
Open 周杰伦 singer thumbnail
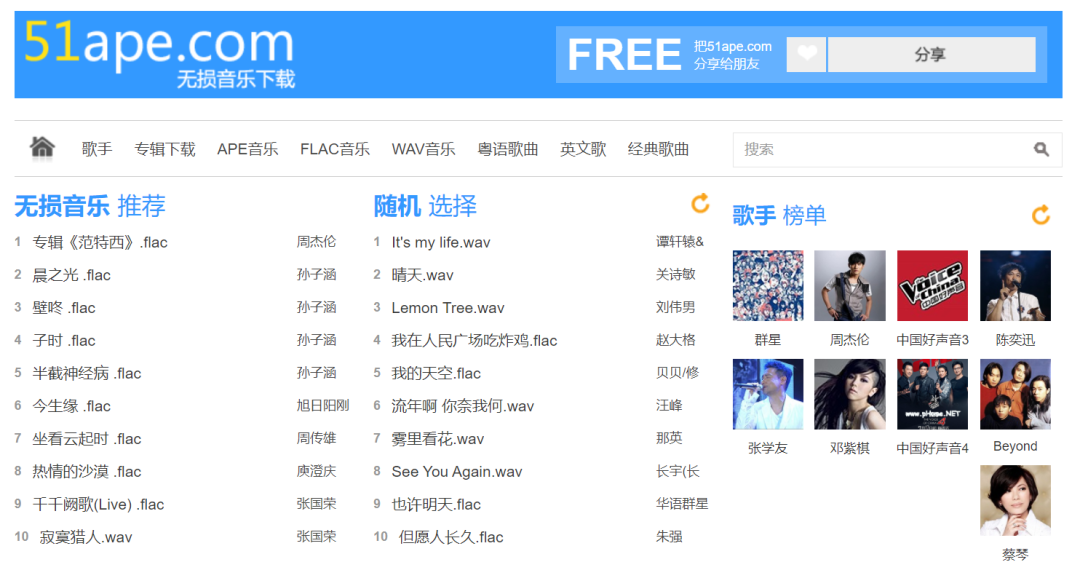[849, 286]
